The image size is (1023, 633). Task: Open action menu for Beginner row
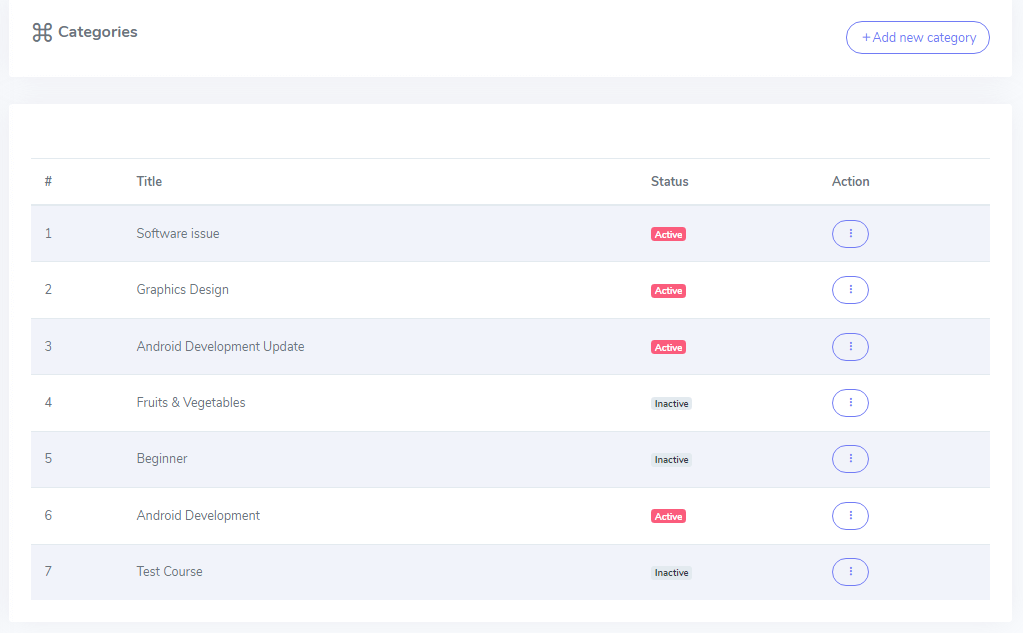(x=850, y=459)
